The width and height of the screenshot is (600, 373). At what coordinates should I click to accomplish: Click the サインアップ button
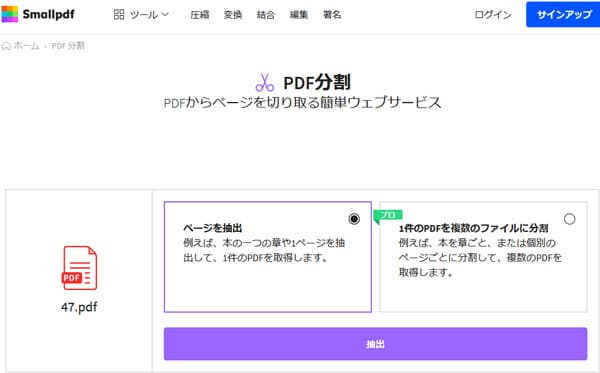point(563,15)
